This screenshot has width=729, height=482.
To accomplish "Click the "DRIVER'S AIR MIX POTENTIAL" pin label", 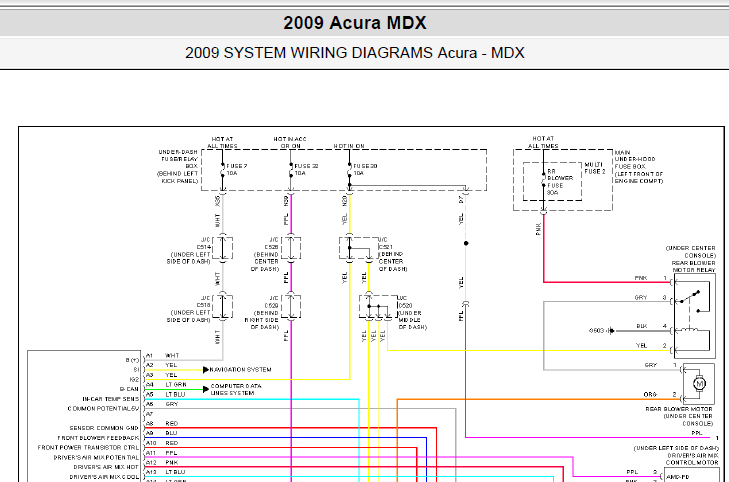I will click(97, 457).
